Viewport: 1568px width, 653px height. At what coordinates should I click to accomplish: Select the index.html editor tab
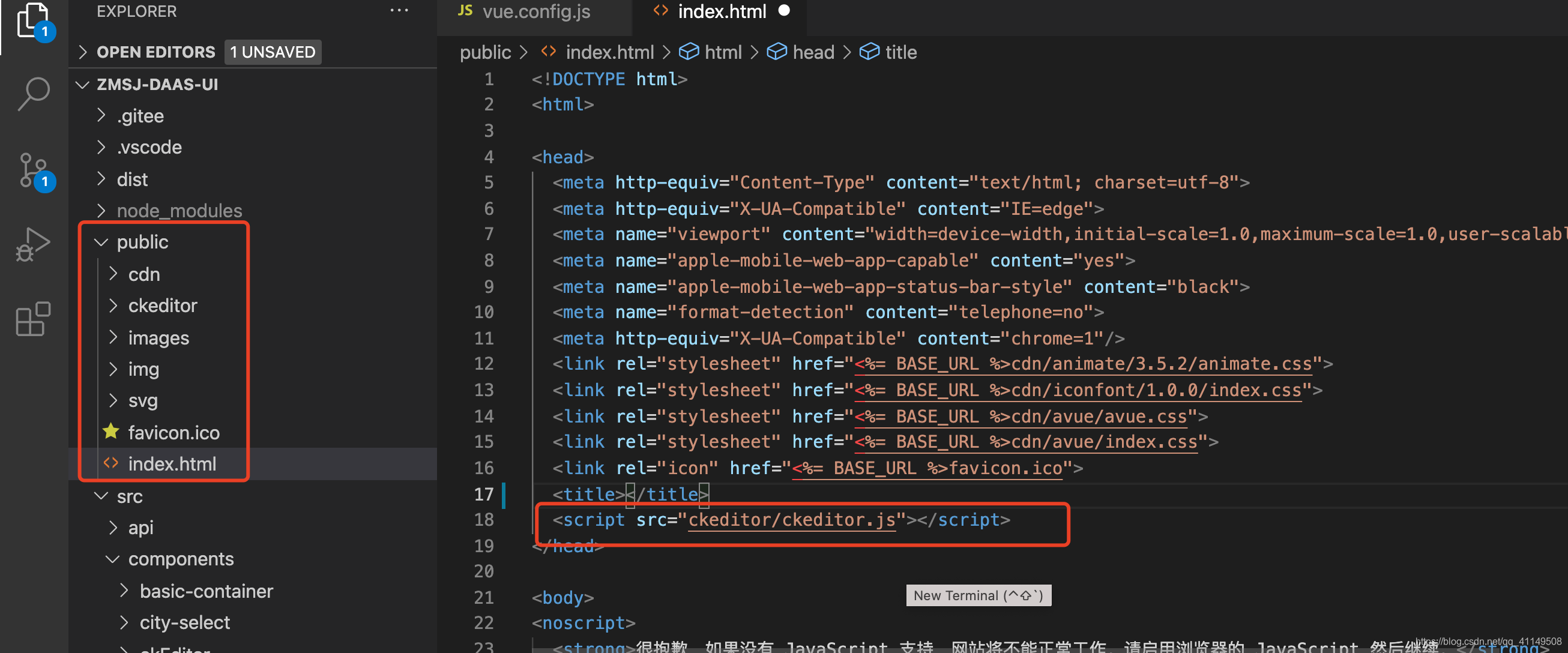[x=720, y=11]
